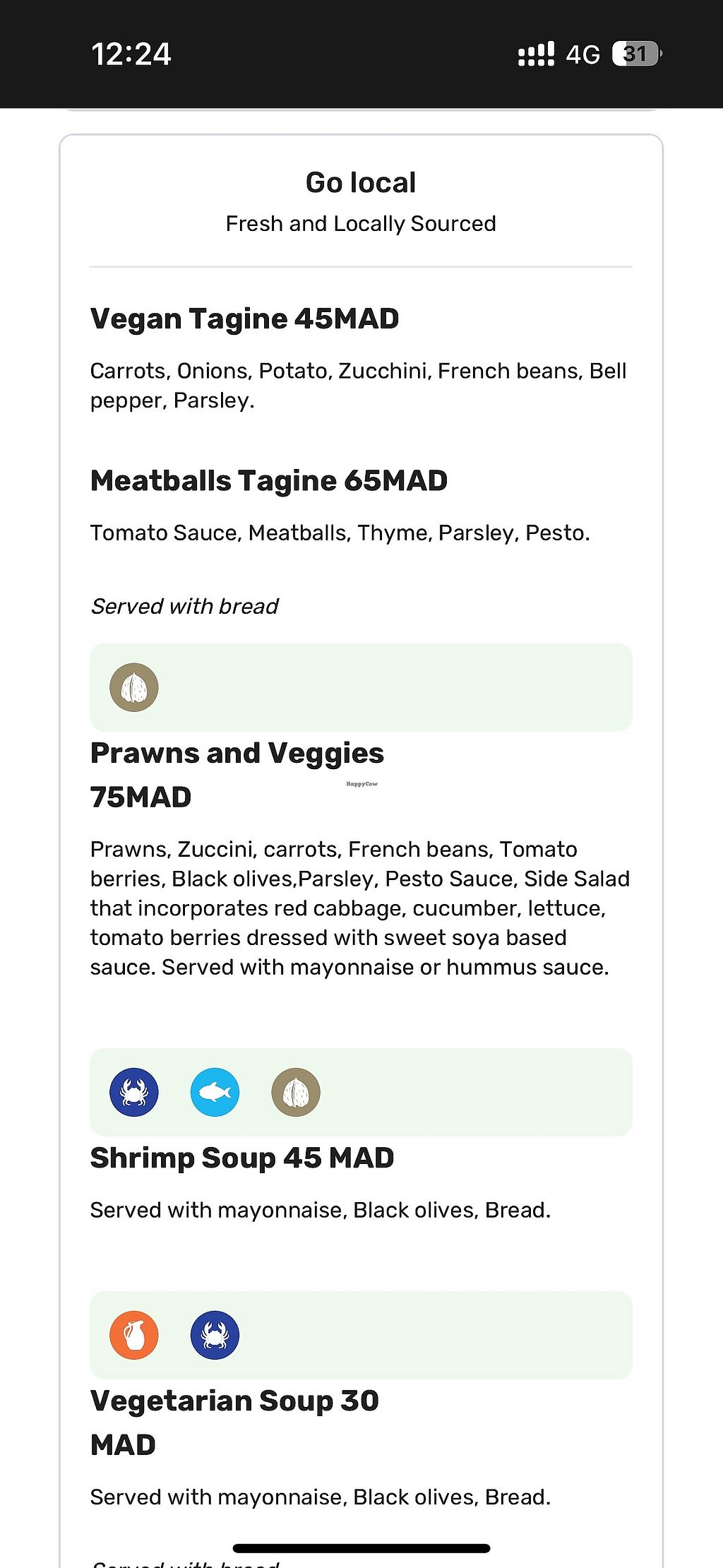Tap the lone nut allergen icon above Prawns and Veggies
Viewport: 723px width, 1568px height.
pyautogui.click(x=134, y=687)
